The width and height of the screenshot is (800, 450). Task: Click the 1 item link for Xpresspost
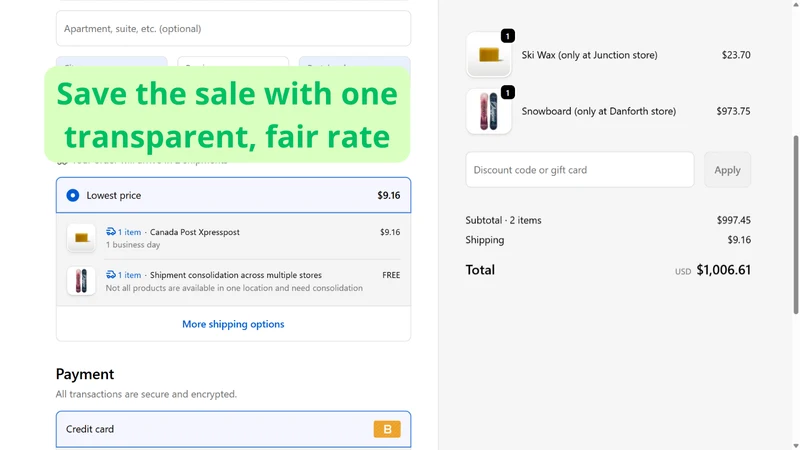pos(129,232)
